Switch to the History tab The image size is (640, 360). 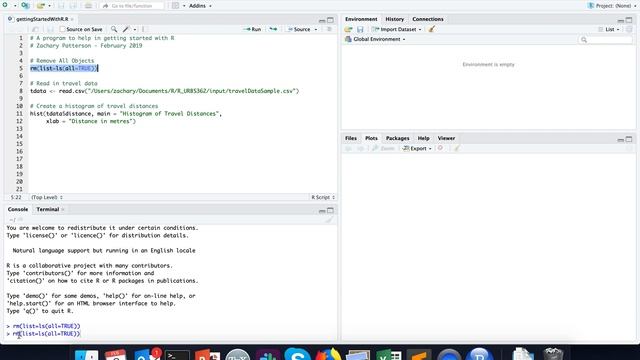coord(394,19)
